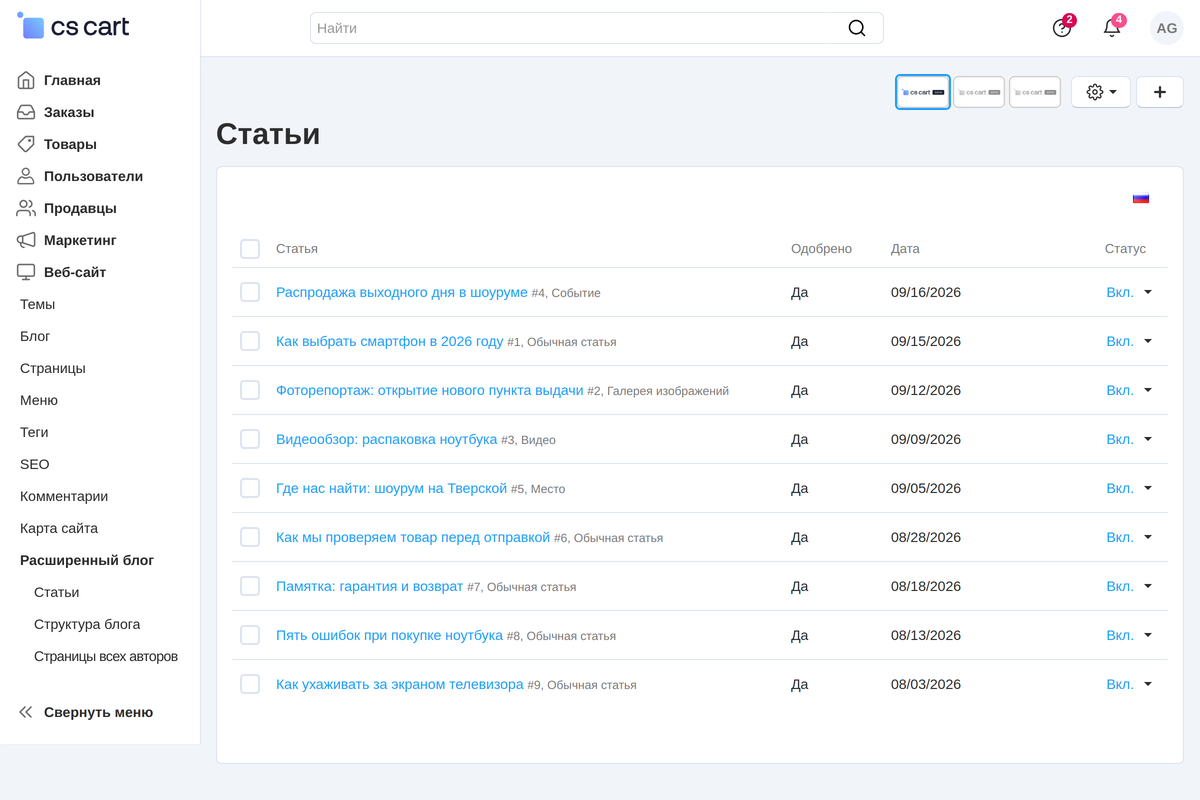Screen dimensions: 1200x800
Task: Open the Темы menu item
Action: pyautogui.click(x=38, y=304)
